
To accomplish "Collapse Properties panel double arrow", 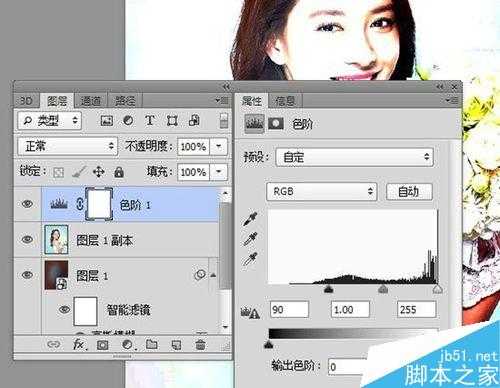I will tap(440, 87).
